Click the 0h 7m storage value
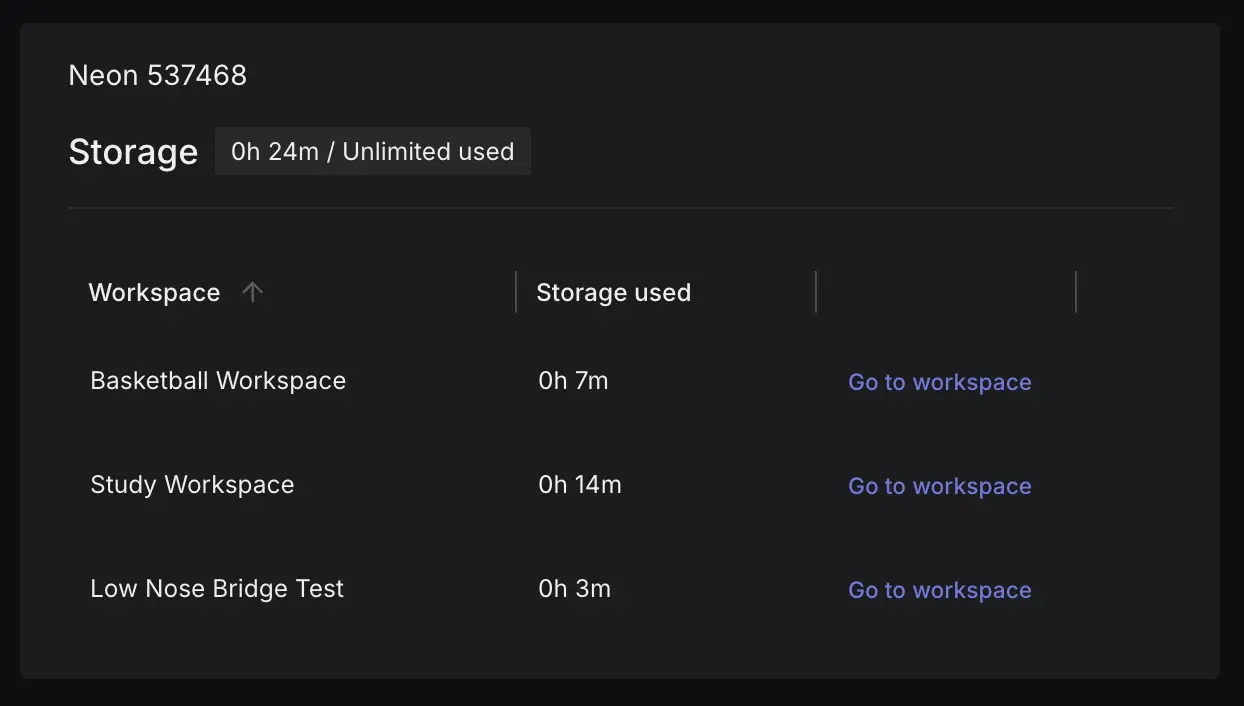This screenshot has width=1244, height=706. click(x=573, y=380)
